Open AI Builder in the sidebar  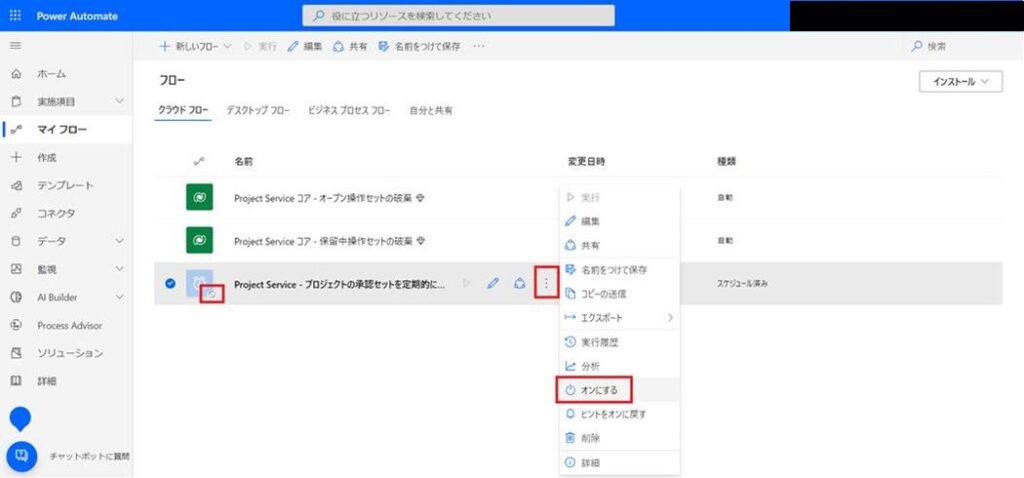tap(57, 297)
